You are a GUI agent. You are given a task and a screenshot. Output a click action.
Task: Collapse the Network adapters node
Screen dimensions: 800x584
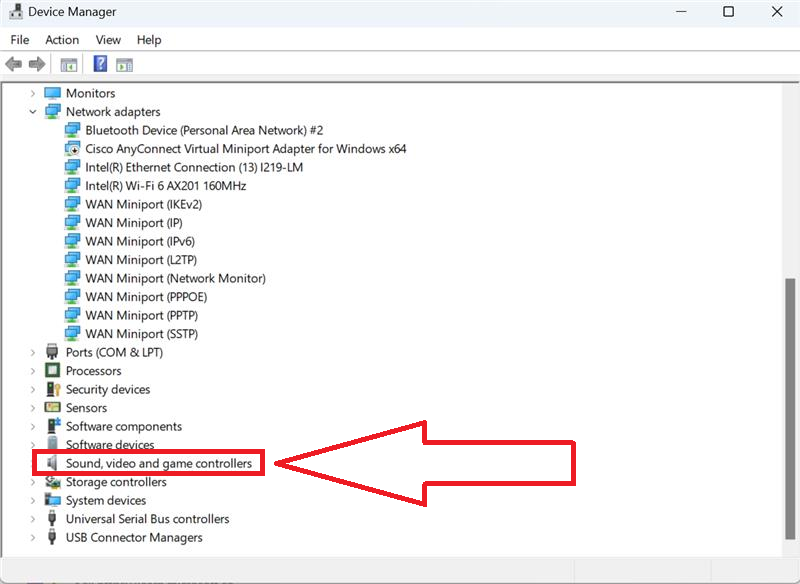(33, 111)
